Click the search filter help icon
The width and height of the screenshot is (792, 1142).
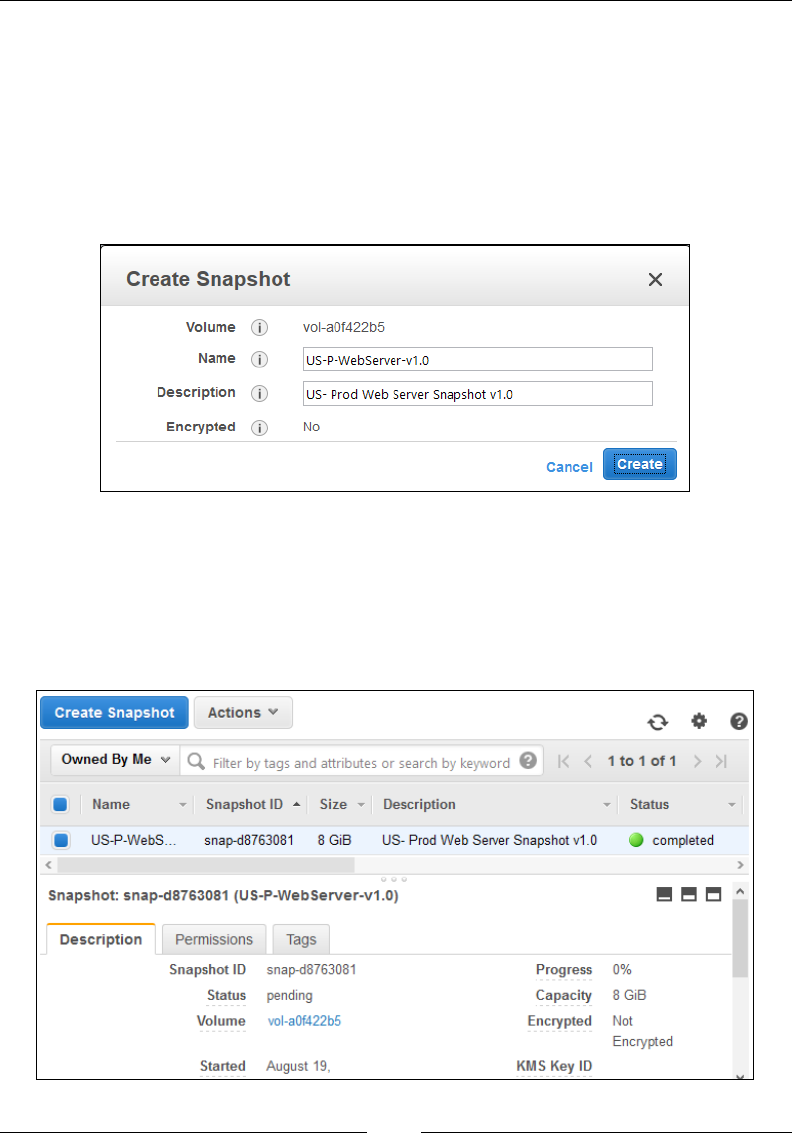tap(528, 761)
